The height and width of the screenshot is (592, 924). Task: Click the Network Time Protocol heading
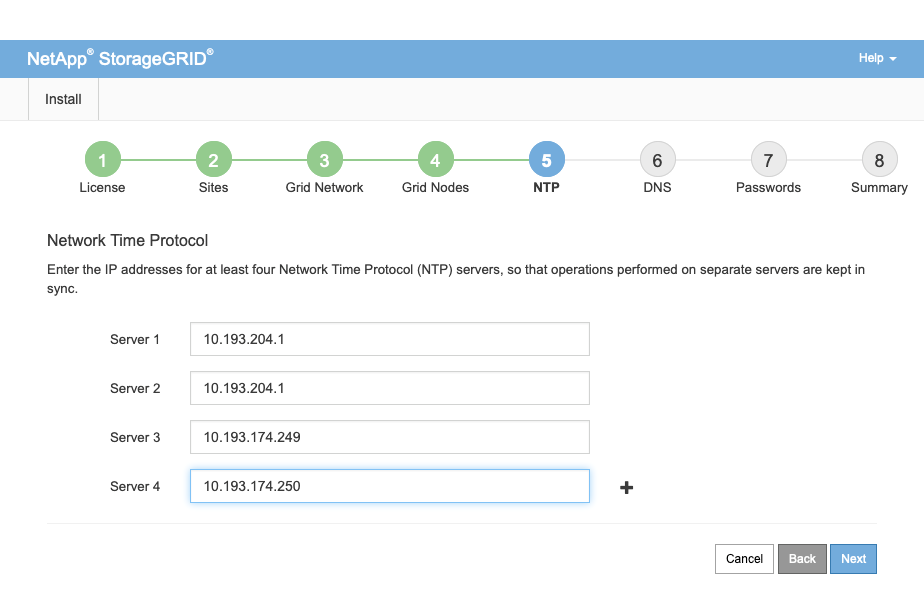(127, 241)
